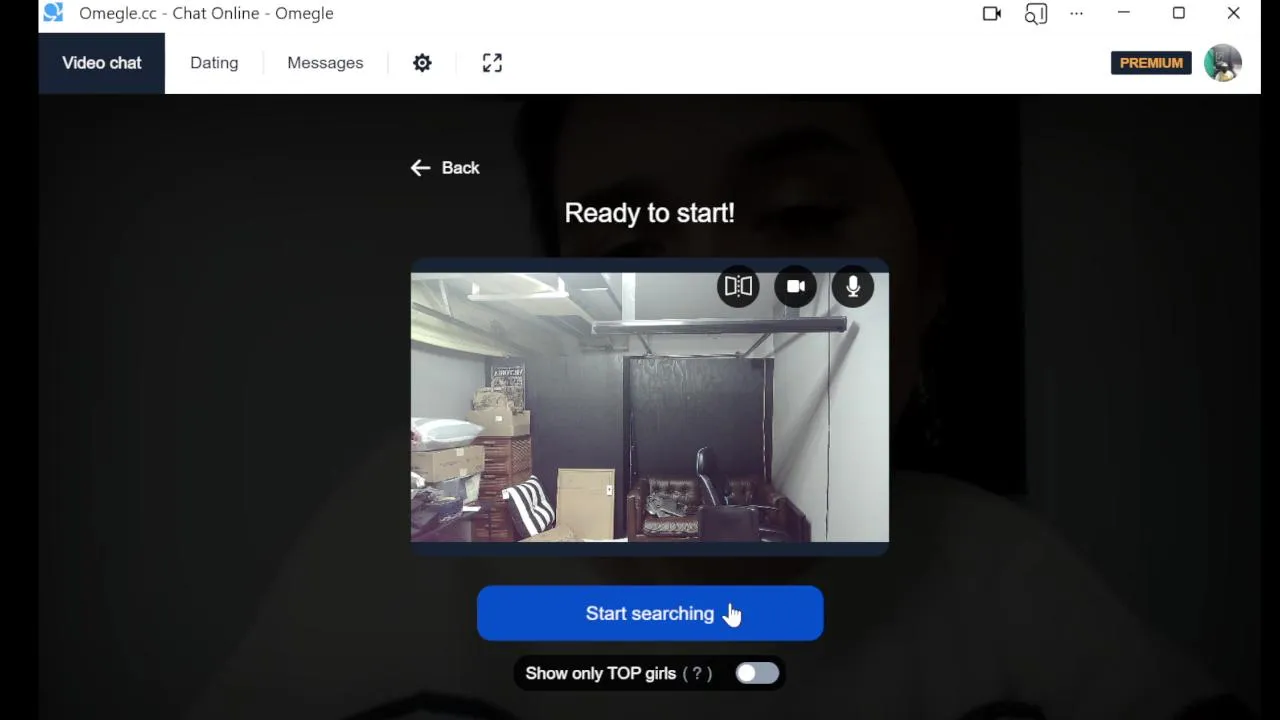Enter fullscreen using the expand icon
The height and width of the screenshot is (720, 1280).
click(x=492, y=63)
